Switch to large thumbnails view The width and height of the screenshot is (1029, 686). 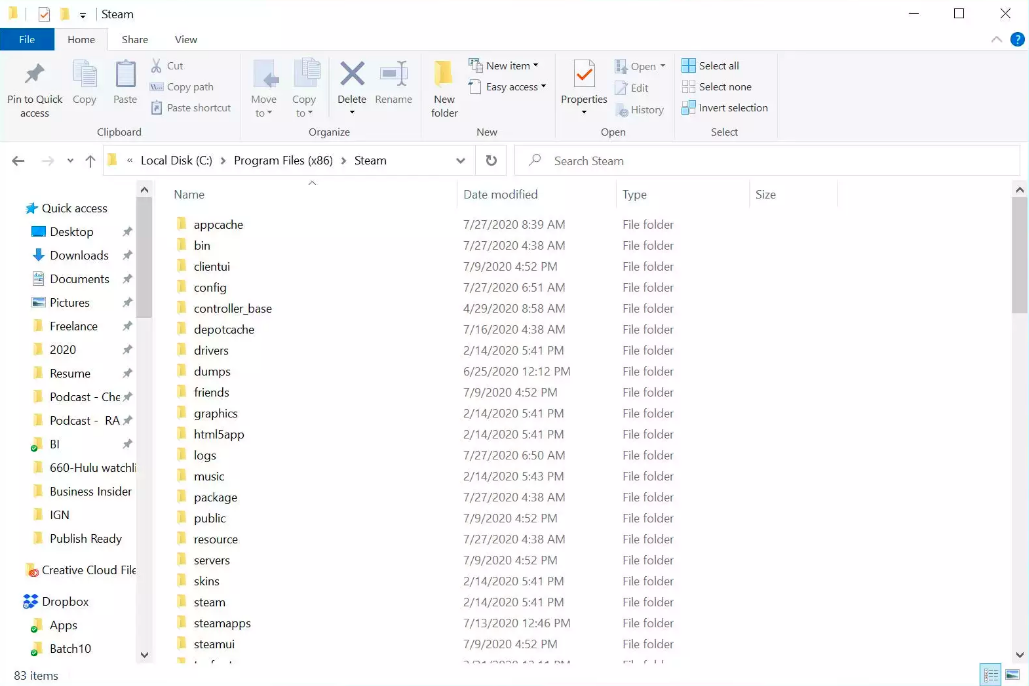[1012, 675]
